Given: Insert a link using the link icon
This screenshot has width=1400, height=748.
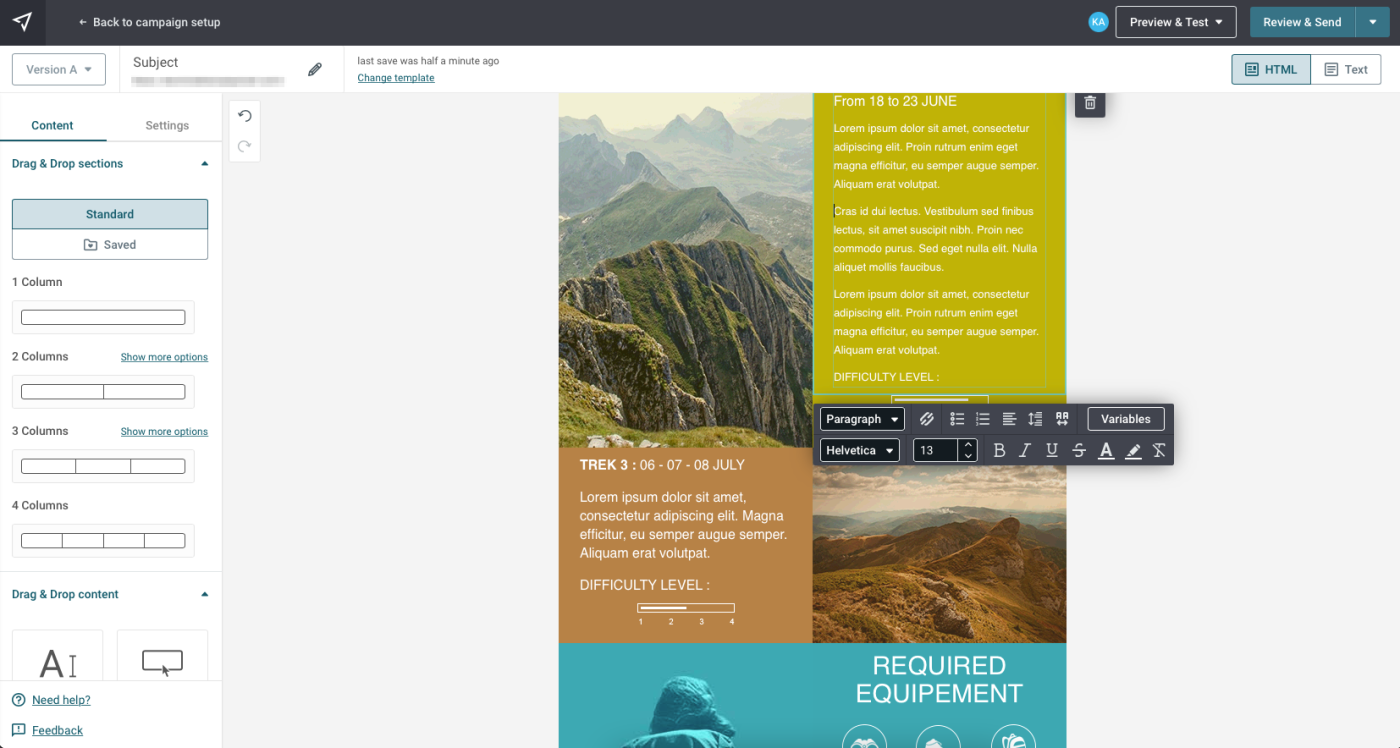Looking at the screenshot, I should pos(927,419).
